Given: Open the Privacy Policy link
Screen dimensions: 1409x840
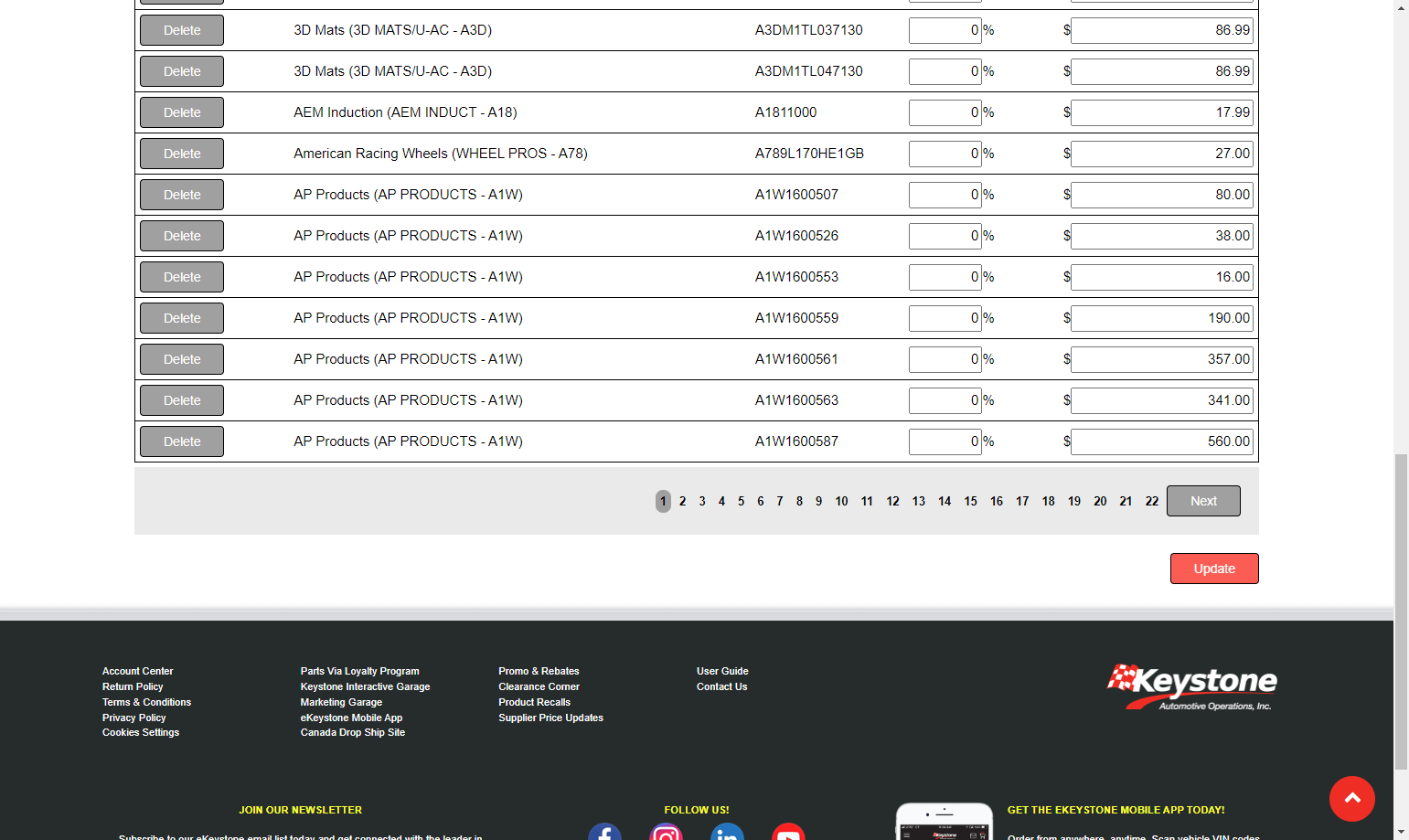Looking at the screenshot, I should 134,718.
